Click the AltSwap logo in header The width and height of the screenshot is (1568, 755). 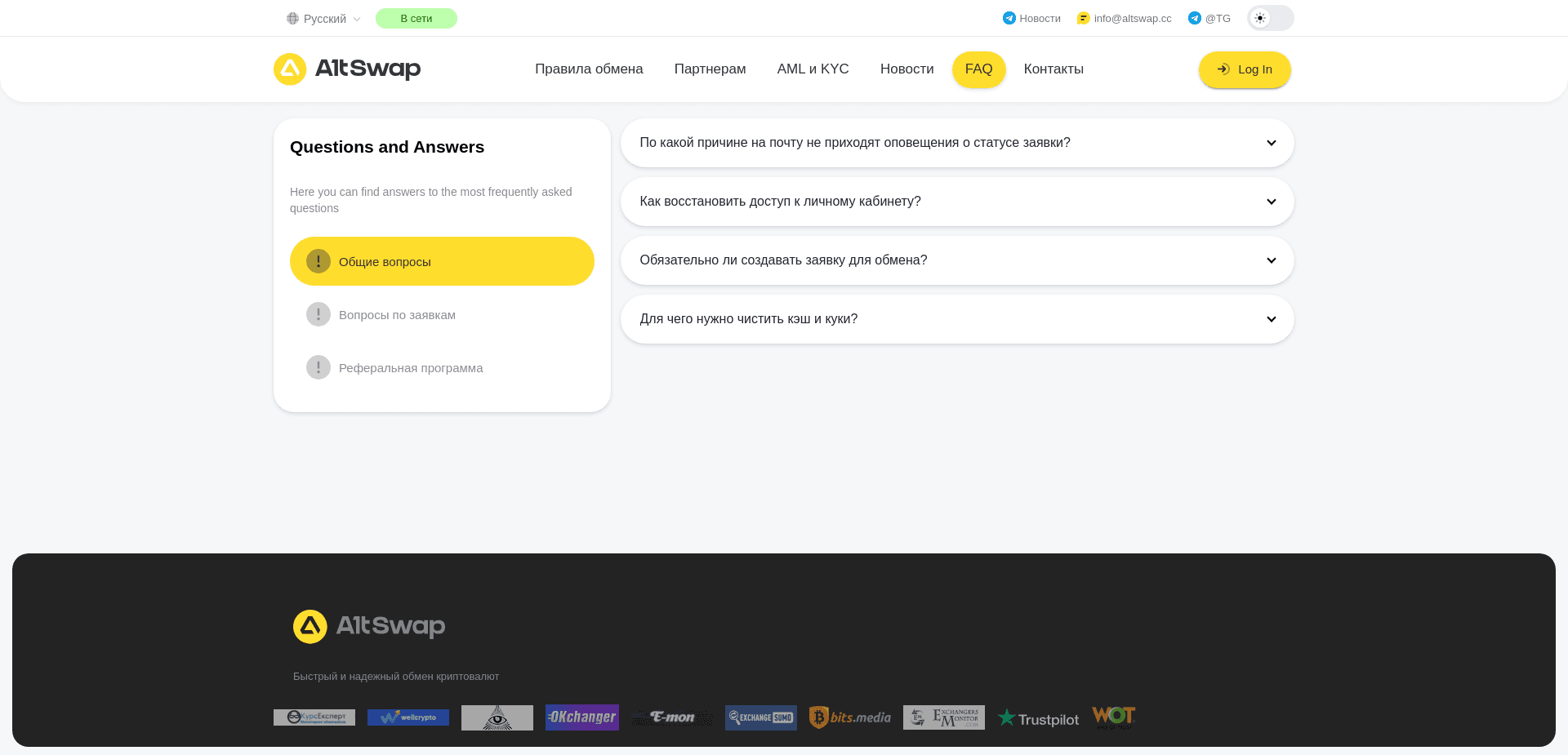point(347,69)
